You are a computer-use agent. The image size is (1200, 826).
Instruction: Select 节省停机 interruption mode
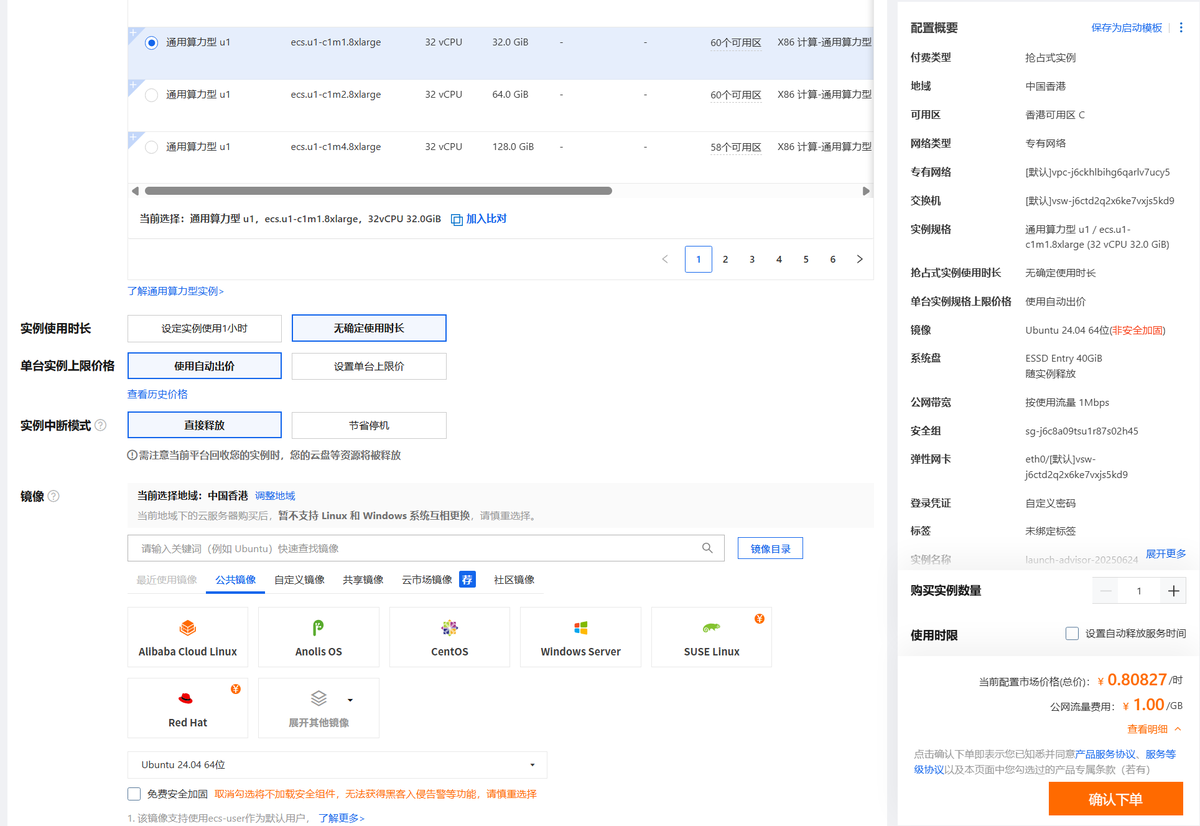(x=369, y=425)
